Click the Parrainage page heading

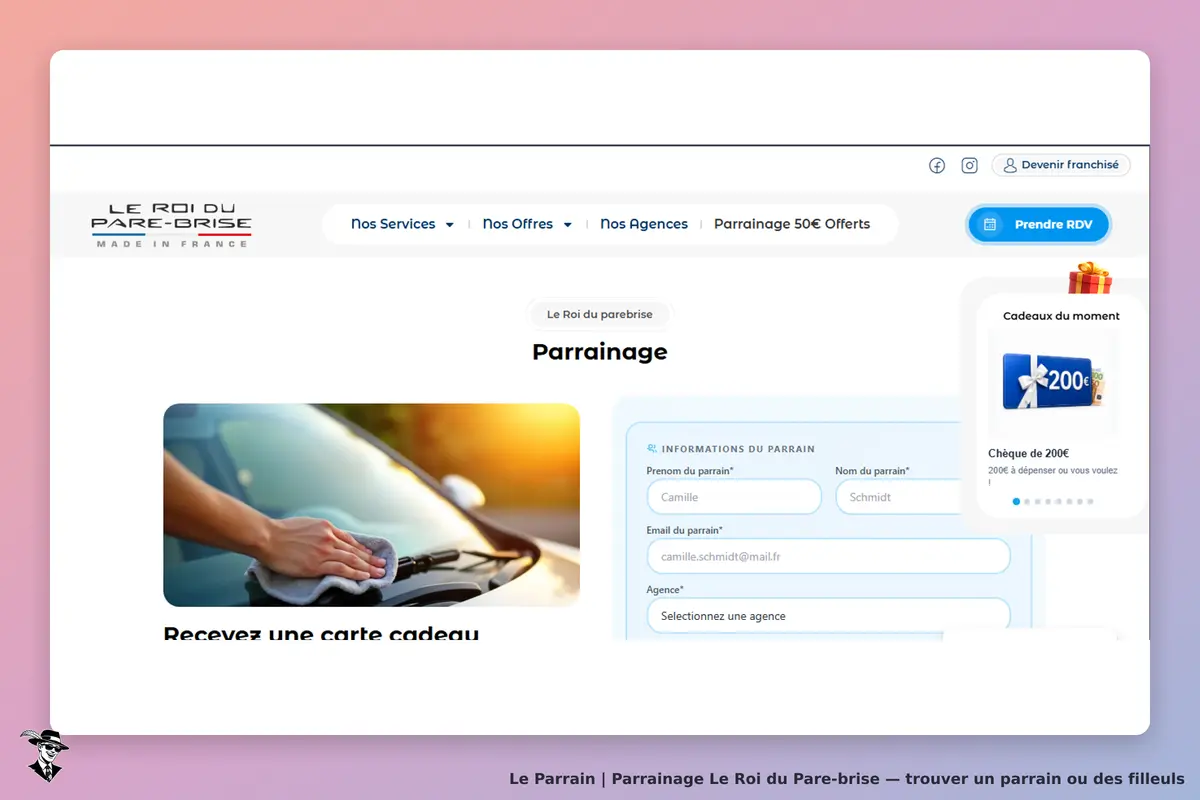point(600,352)
